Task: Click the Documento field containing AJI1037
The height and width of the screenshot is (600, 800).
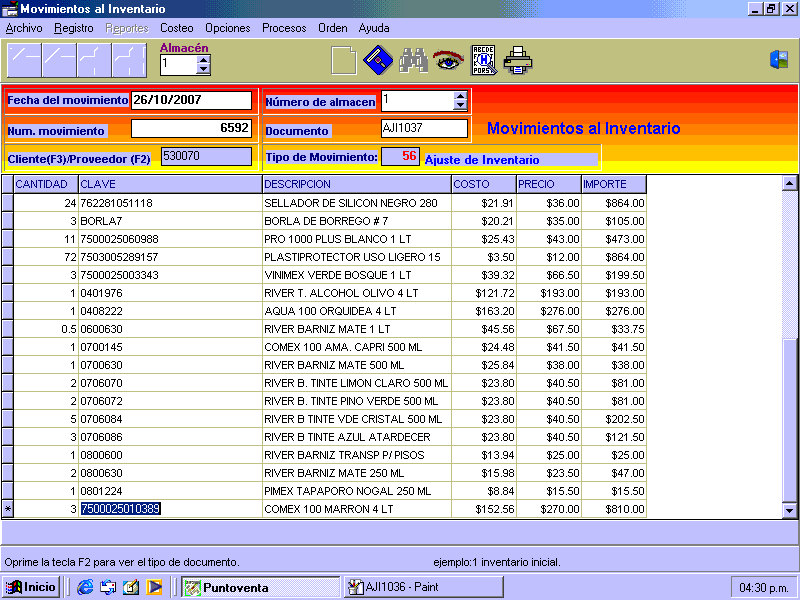Action: point(424,129)
